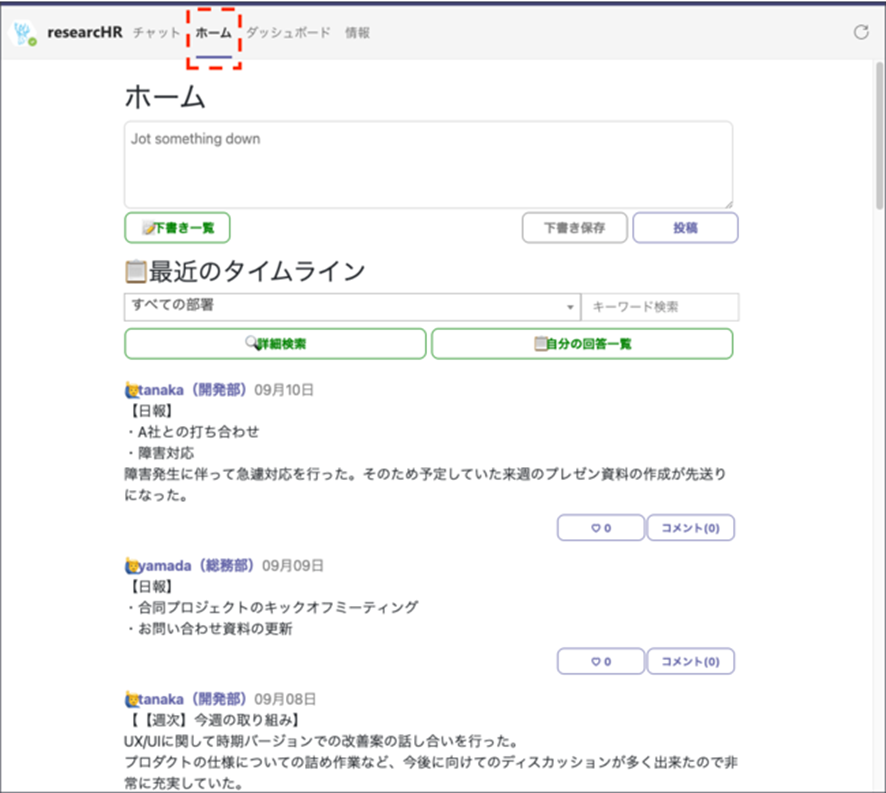This screenshot has height=793, width=886.
Task: Click the text ・障害対応
Action: coord(159,453)
